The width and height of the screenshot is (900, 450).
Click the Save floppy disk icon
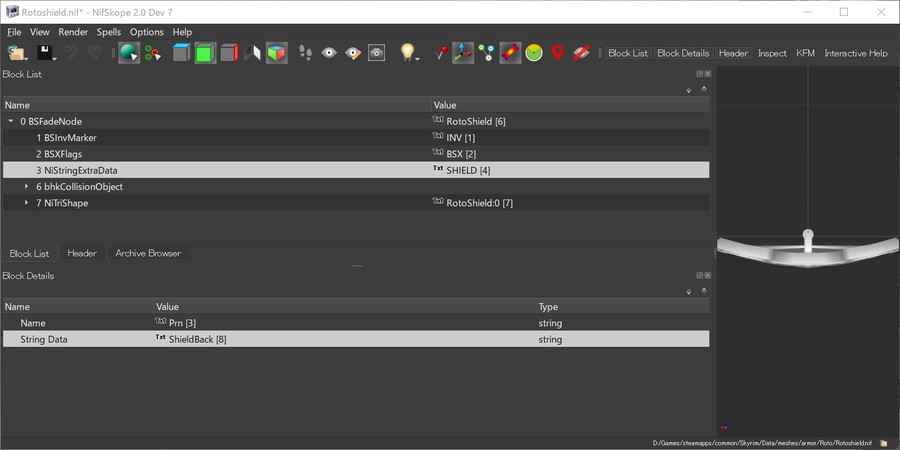[x=44, y=53]
